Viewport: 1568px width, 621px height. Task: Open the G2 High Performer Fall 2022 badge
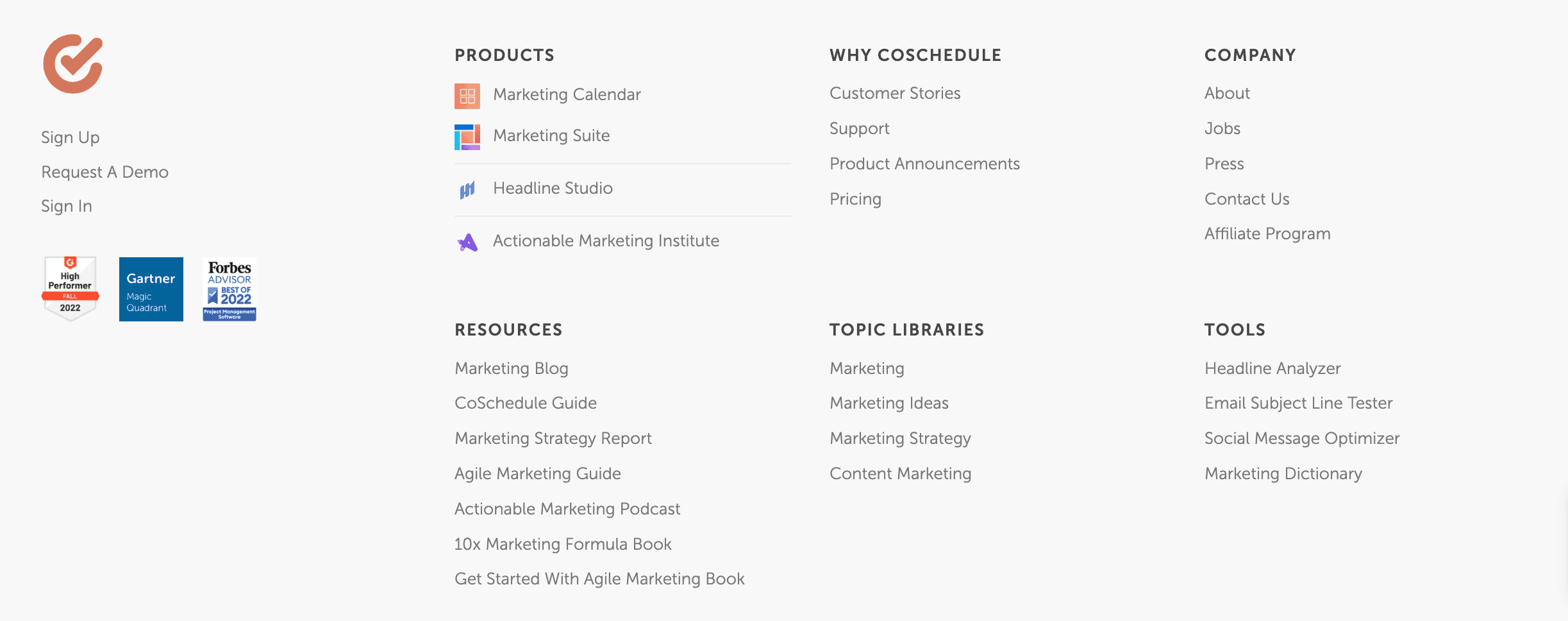[x=70, y=289]
